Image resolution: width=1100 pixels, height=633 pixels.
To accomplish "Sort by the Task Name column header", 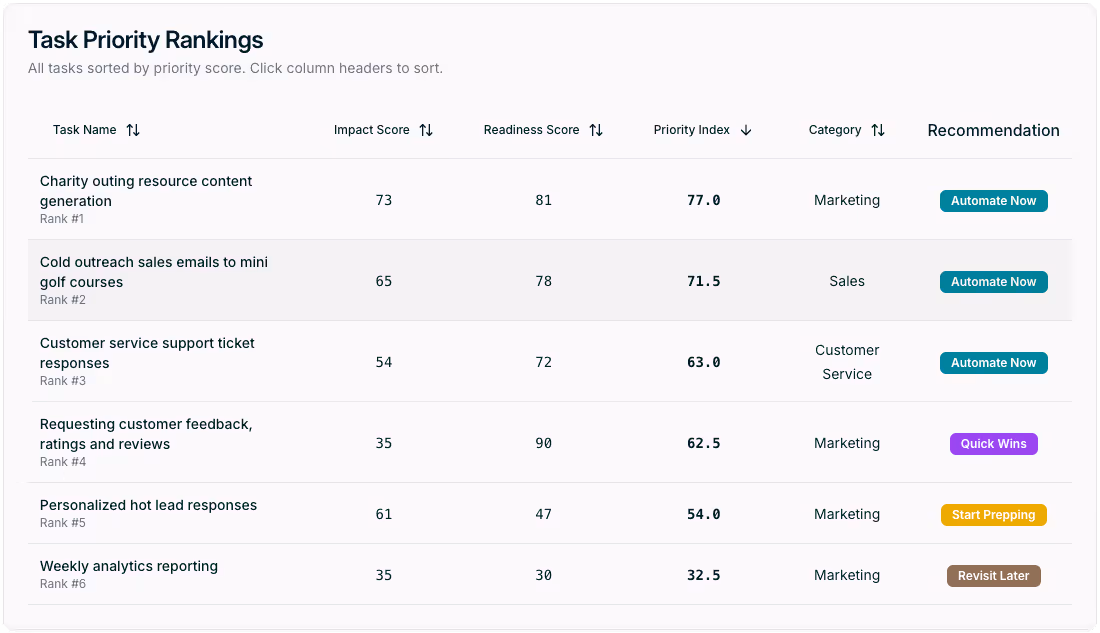I will pos(85,130).
